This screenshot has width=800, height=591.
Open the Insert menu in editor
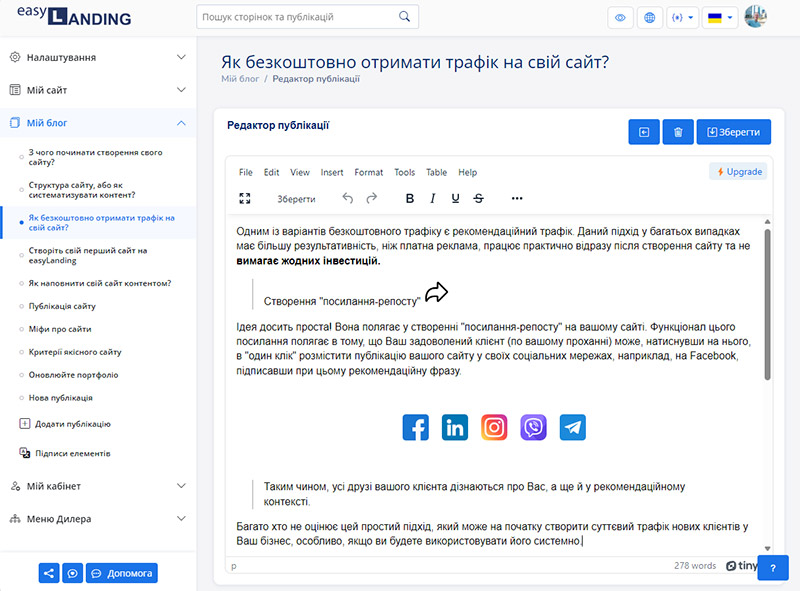coord(332,172)
